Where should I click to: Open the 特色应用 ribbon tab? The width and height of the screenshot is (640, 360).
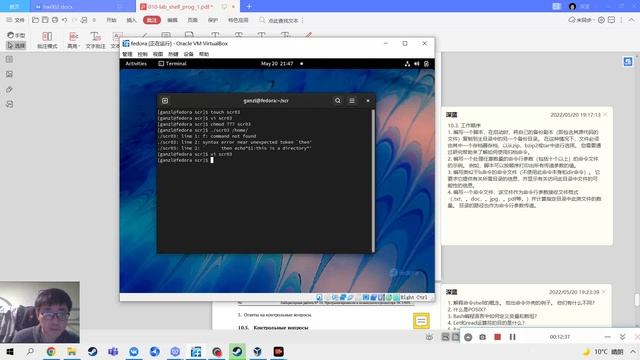238,20
